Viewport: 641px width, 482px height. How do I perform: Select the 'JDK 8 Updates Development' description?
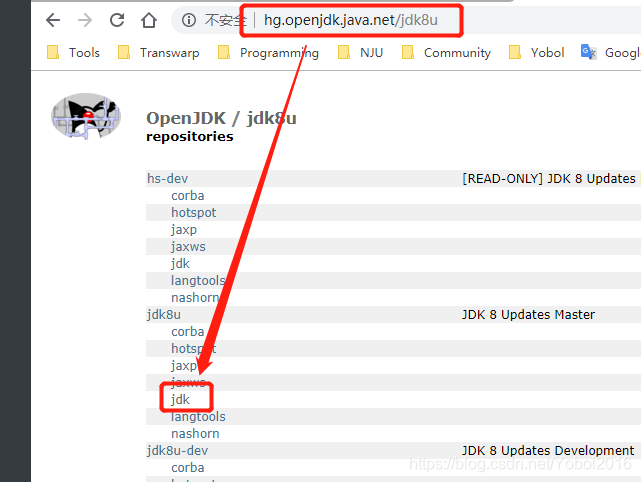(548, 451)
